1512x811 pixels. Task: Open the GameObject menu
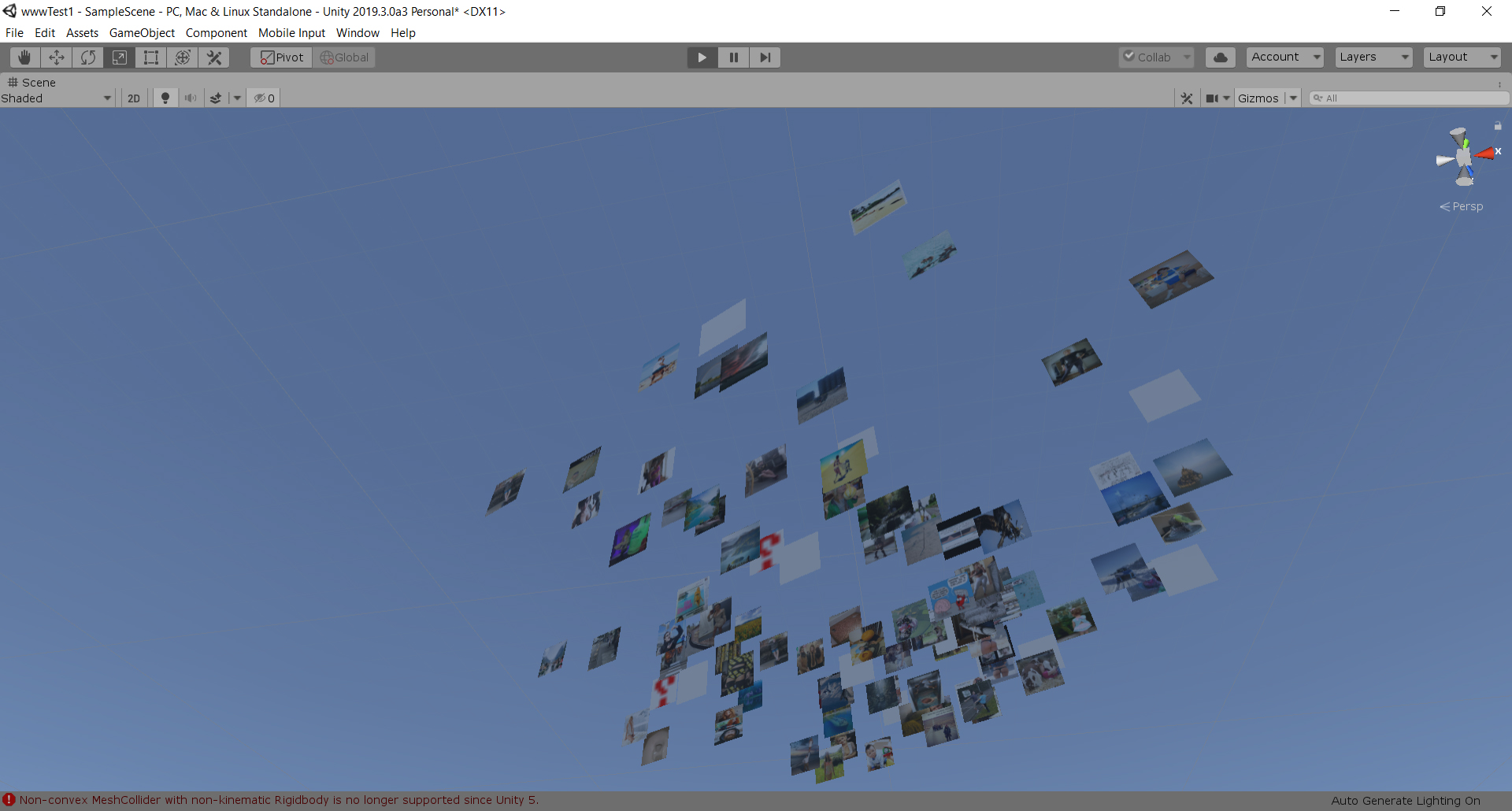142,33
